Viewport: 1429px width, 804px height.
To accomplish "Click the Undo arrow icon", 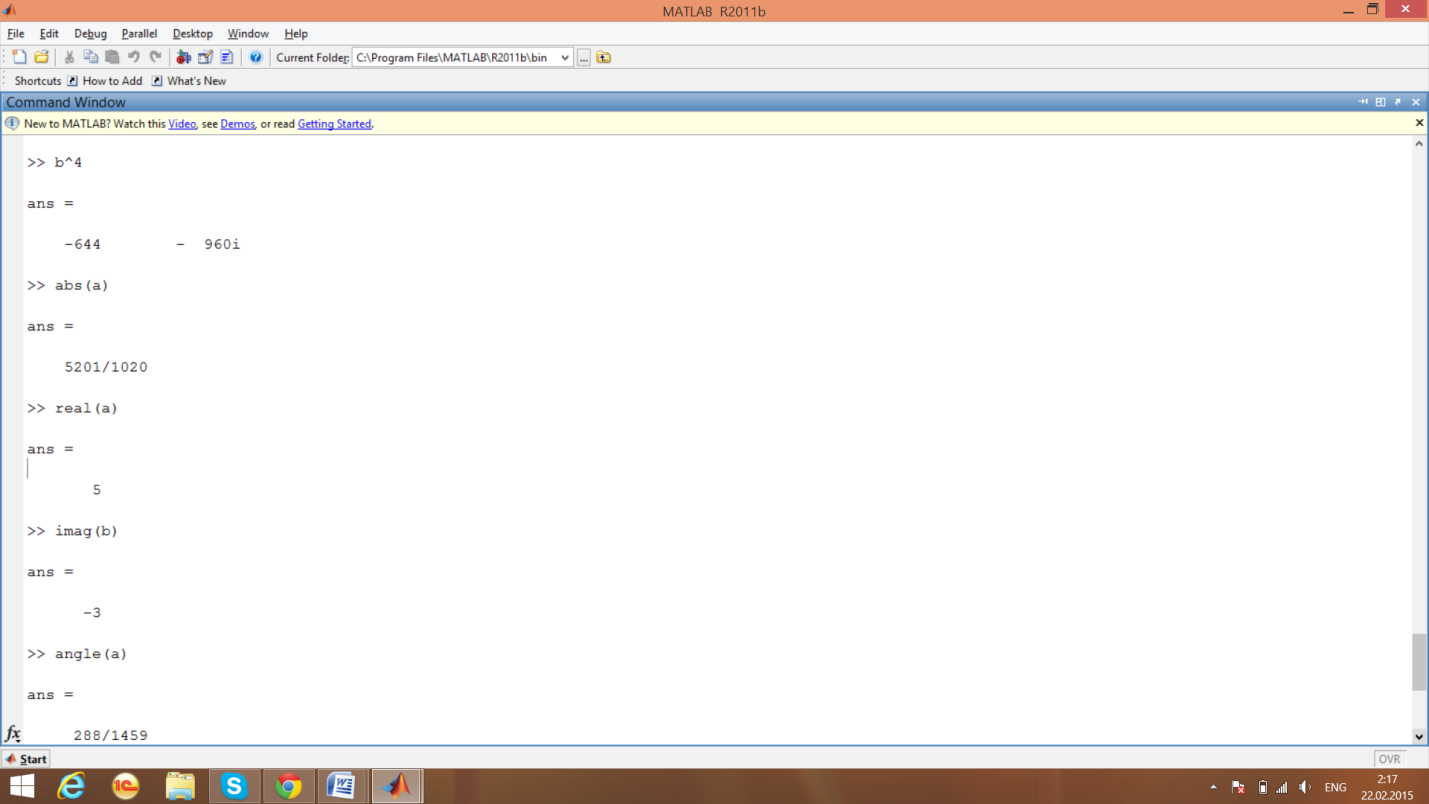I will (134, 57).
